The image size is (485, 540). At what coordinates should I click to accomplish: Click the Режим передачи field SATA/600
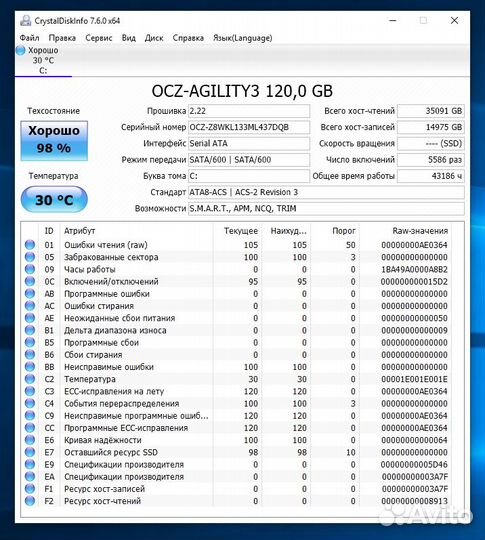(x=249, y=159)
